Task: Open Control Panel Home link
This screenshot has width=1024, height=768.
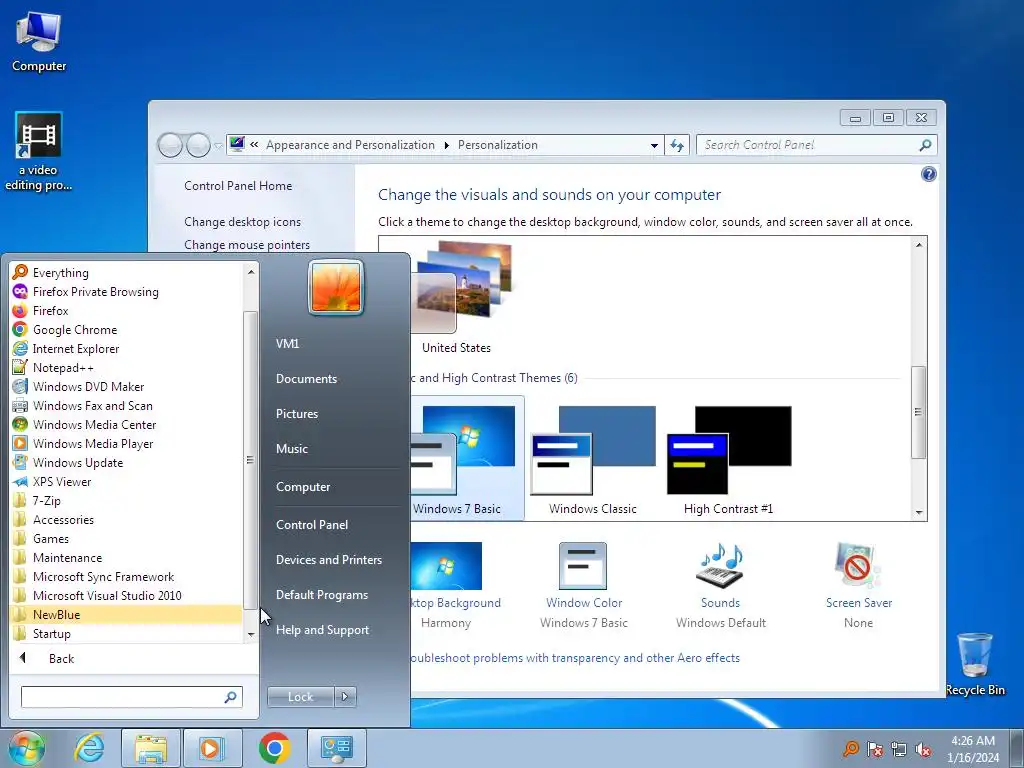Action: tap(238, 185)
